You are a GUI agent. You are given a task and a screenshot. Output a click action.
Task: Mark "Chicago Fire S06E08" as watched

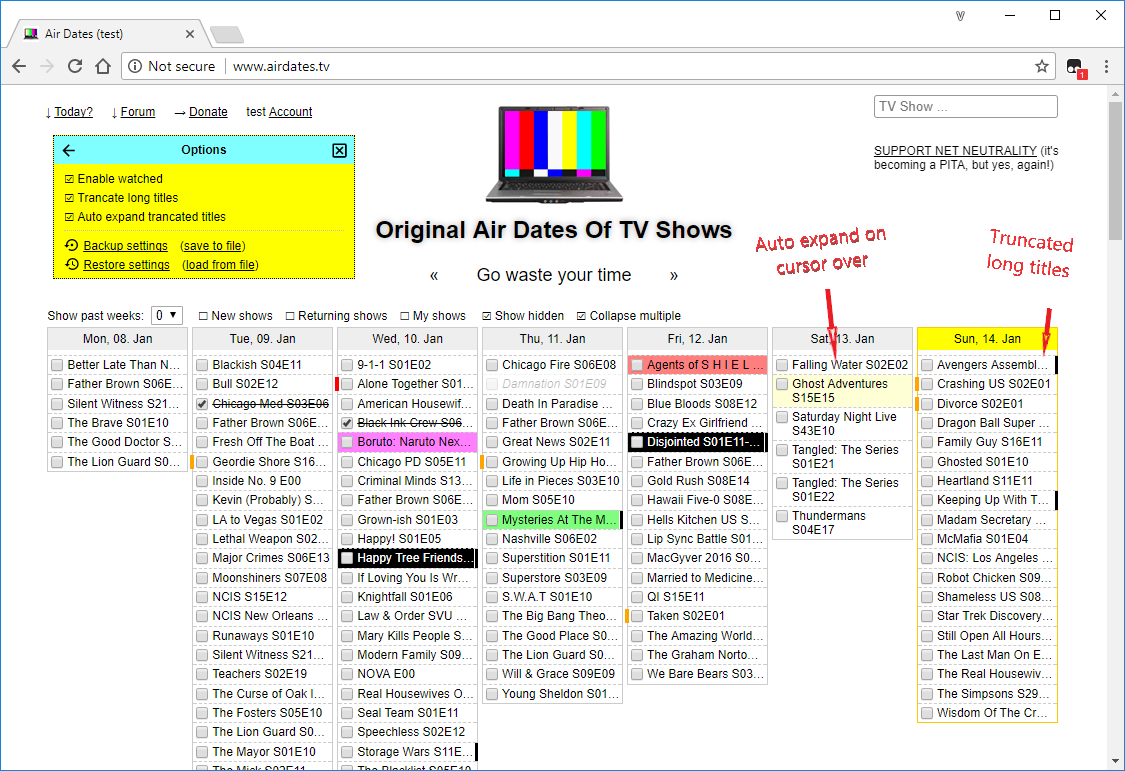click(491, 364)
